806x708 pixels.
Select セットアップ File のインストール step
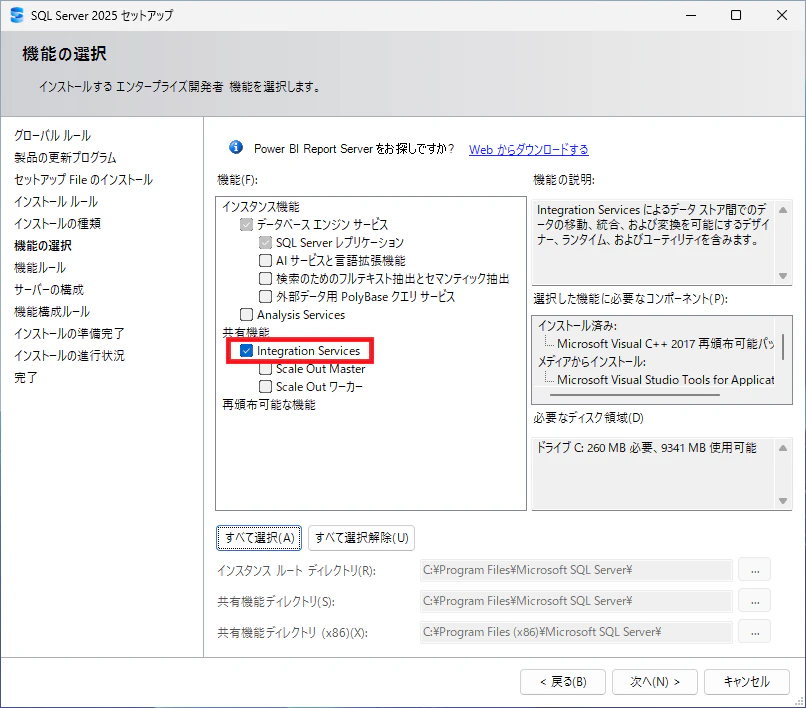click(x=83, y=180)
